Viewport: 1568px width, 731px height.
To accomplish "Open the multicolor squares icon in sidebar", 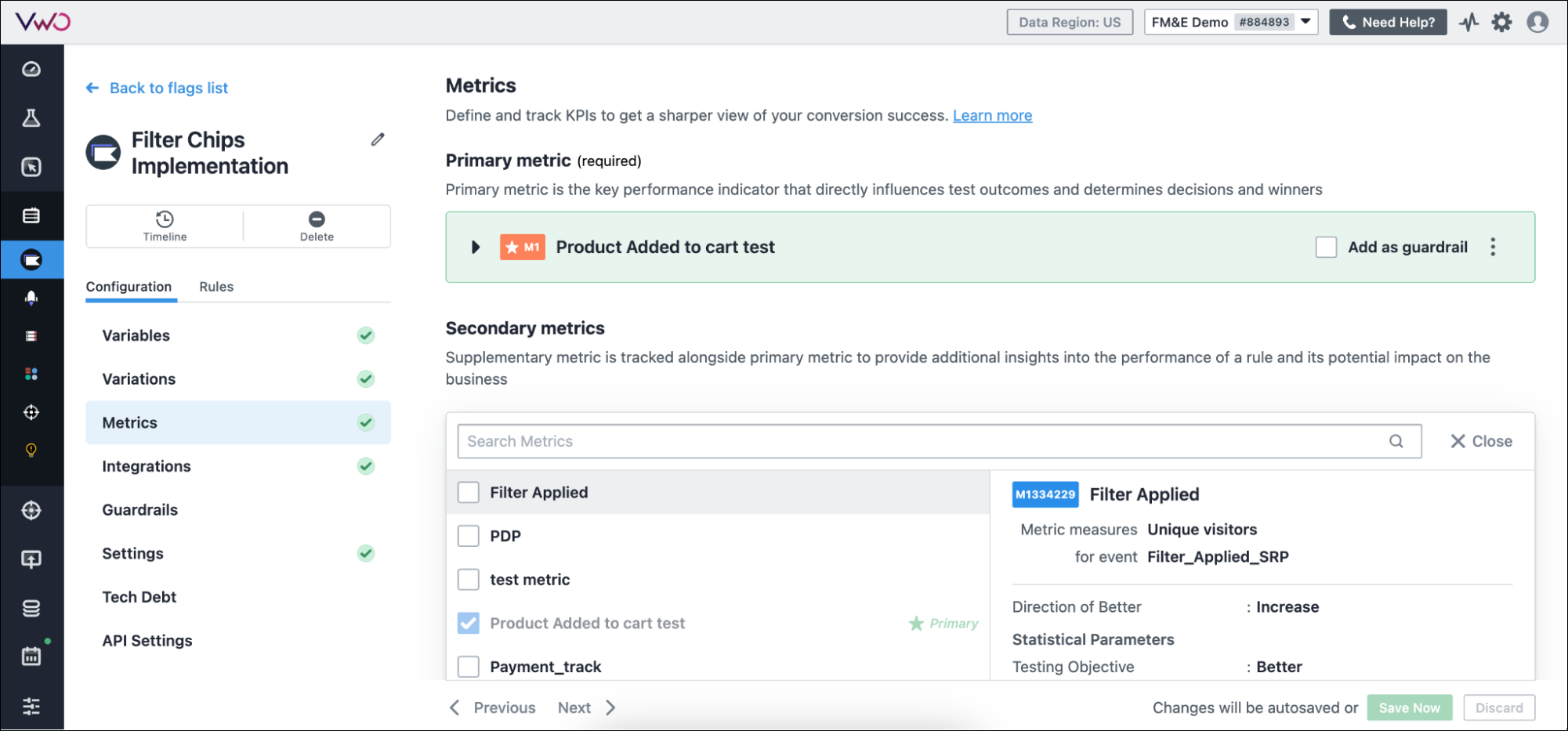I will point(31,374).
